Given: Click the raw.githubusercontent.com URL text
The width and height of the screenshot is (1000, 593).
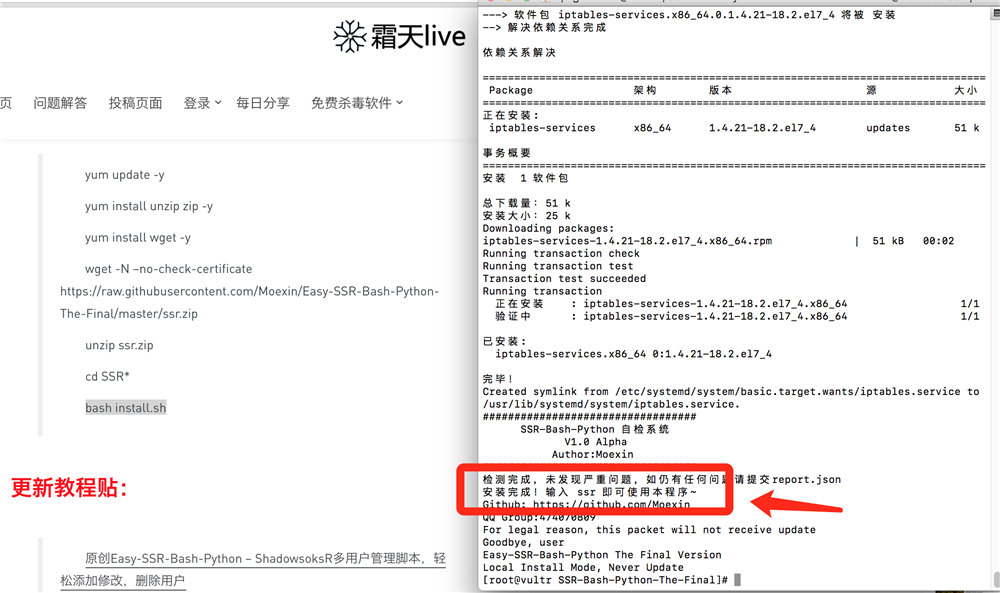Looking at the screenshot, I should pyautogui.click(x=249, y=302).
